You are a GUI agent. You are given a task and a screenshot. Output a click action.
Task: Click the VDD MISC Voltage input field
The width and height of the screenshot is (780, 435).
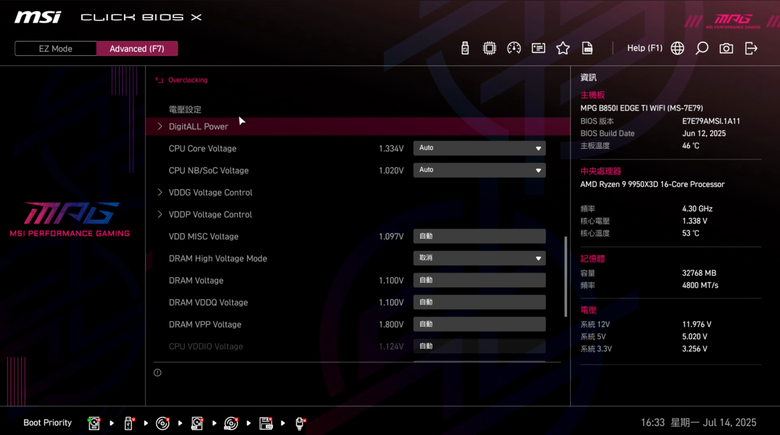click(x=479, y=236)
